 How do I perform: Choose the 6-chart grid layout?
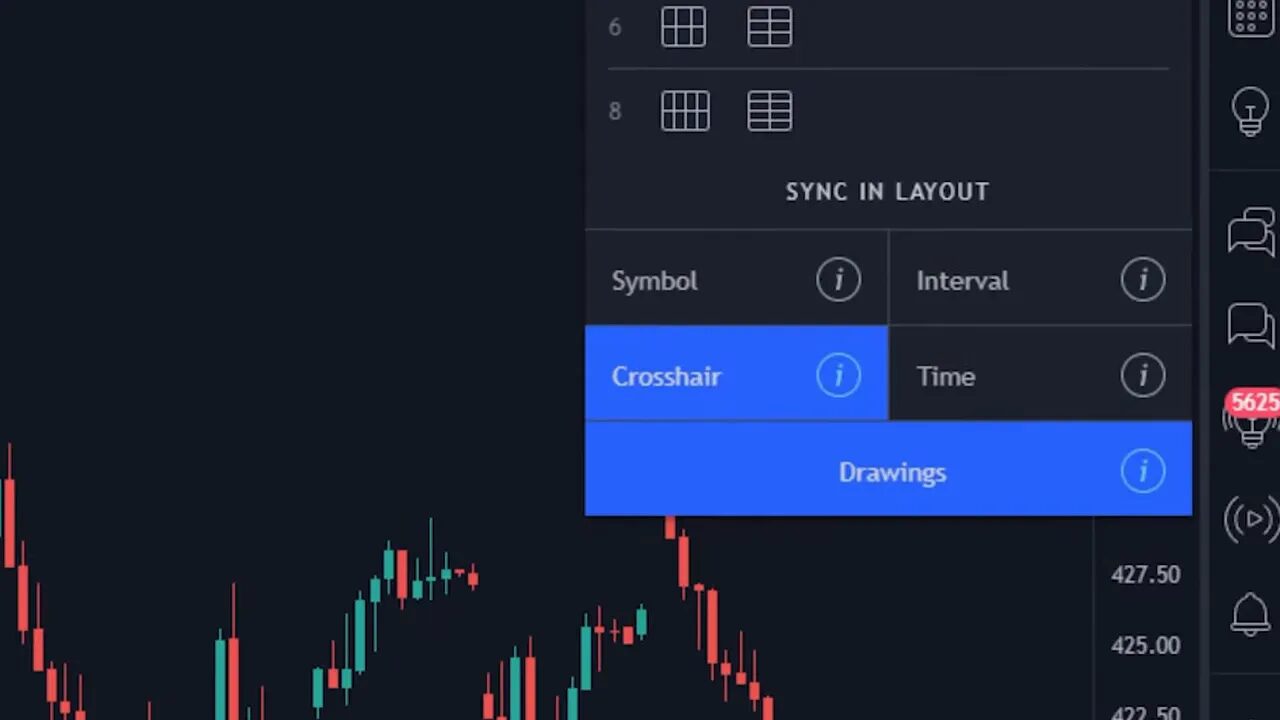[x=684, y=27]
